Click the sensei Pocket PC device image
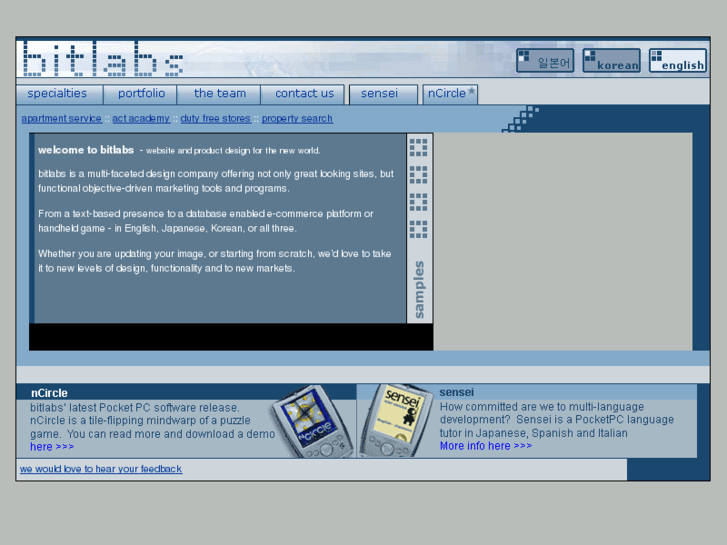The width and height of the screenshot is (727, 545). point(395,420)
